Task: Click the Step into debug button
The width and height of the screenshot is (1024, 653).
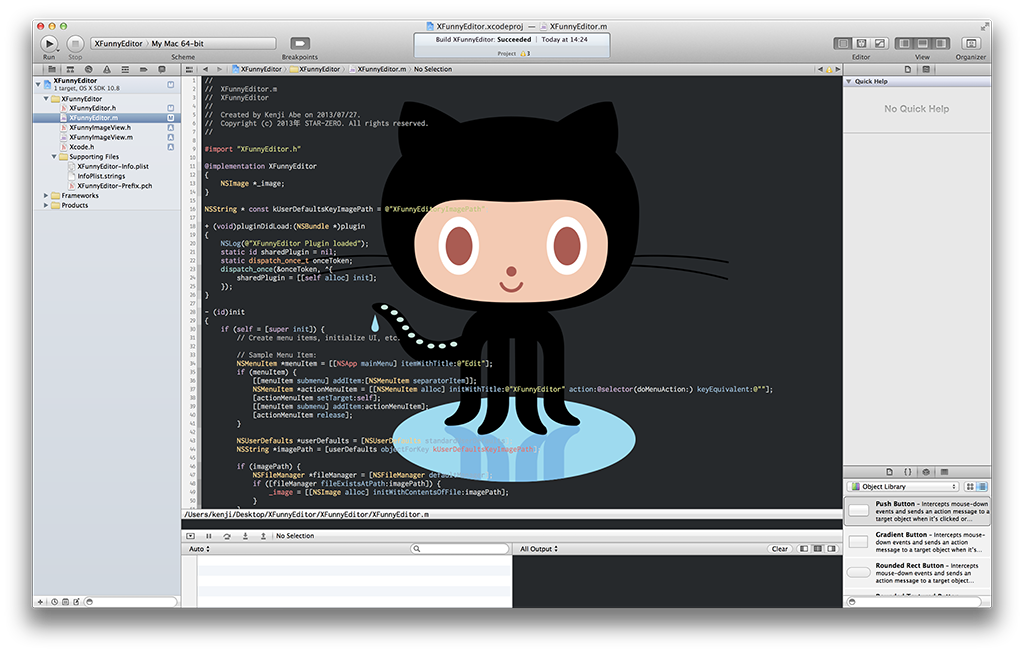Action: tap(246, 536)
